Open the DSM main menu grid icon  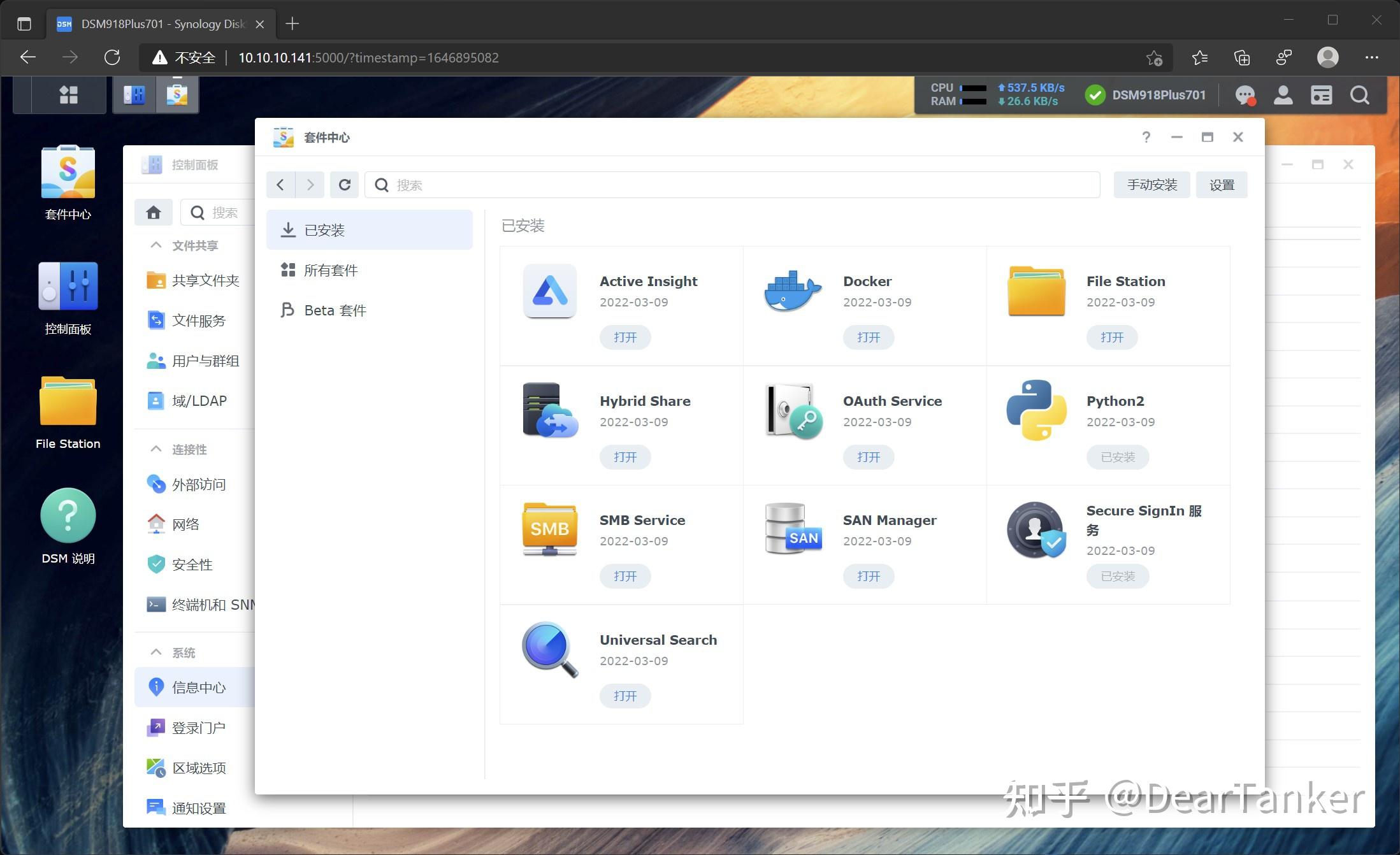click(68, 95)
